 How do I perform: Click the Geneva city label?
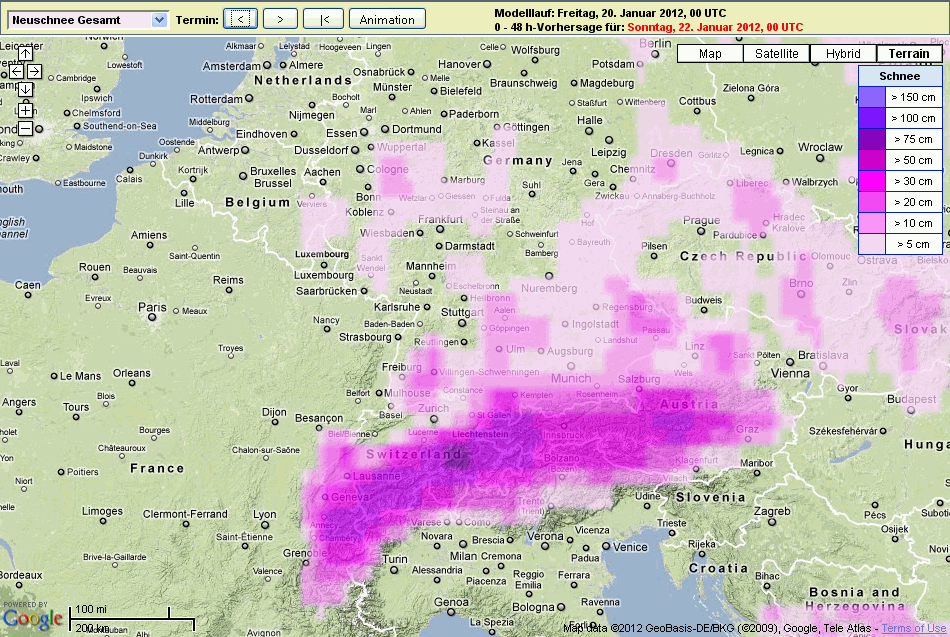click(x=350, y=496)
